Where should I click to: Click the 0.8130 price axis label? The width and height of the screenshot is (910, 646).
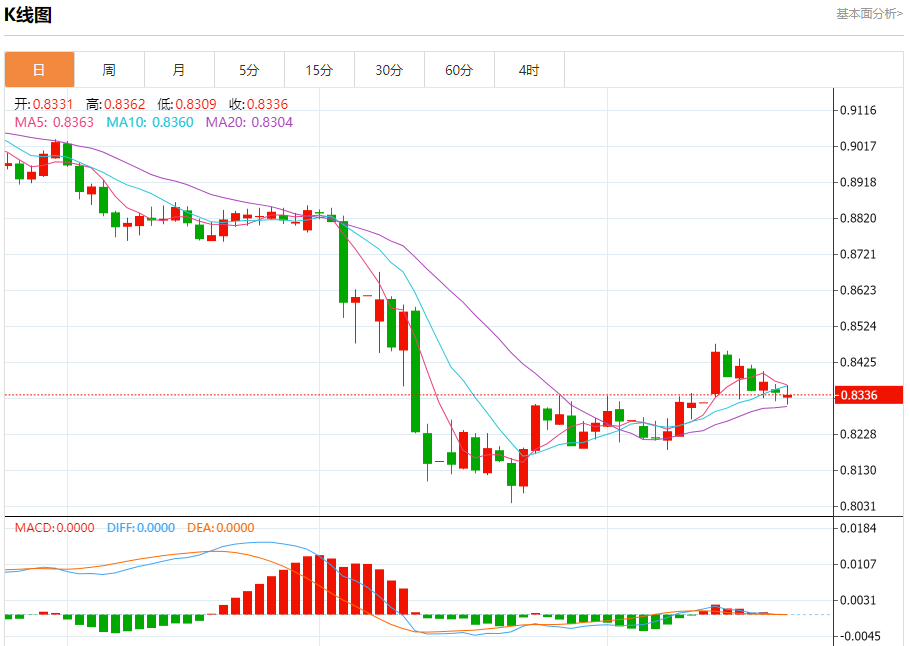click(x=858, y=470)
